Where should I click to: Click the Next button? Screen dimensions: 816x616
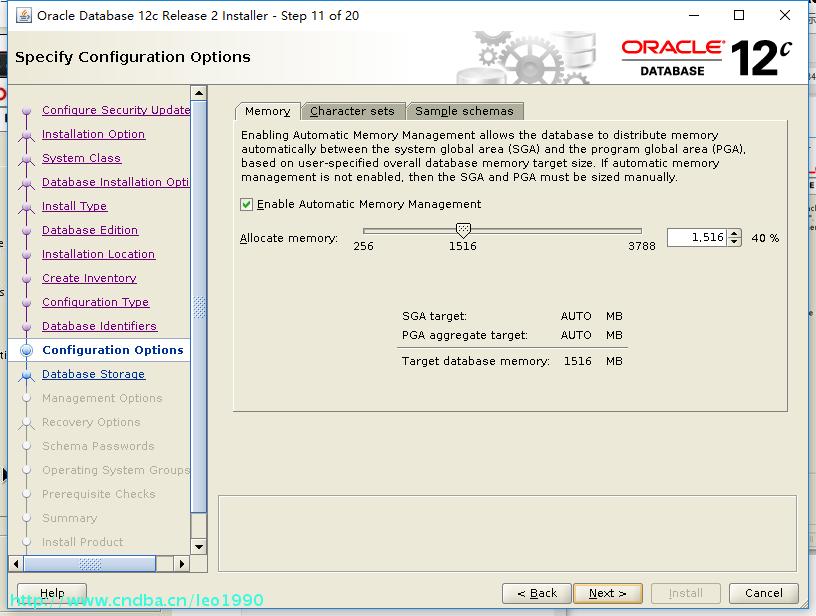coord(607,593)
